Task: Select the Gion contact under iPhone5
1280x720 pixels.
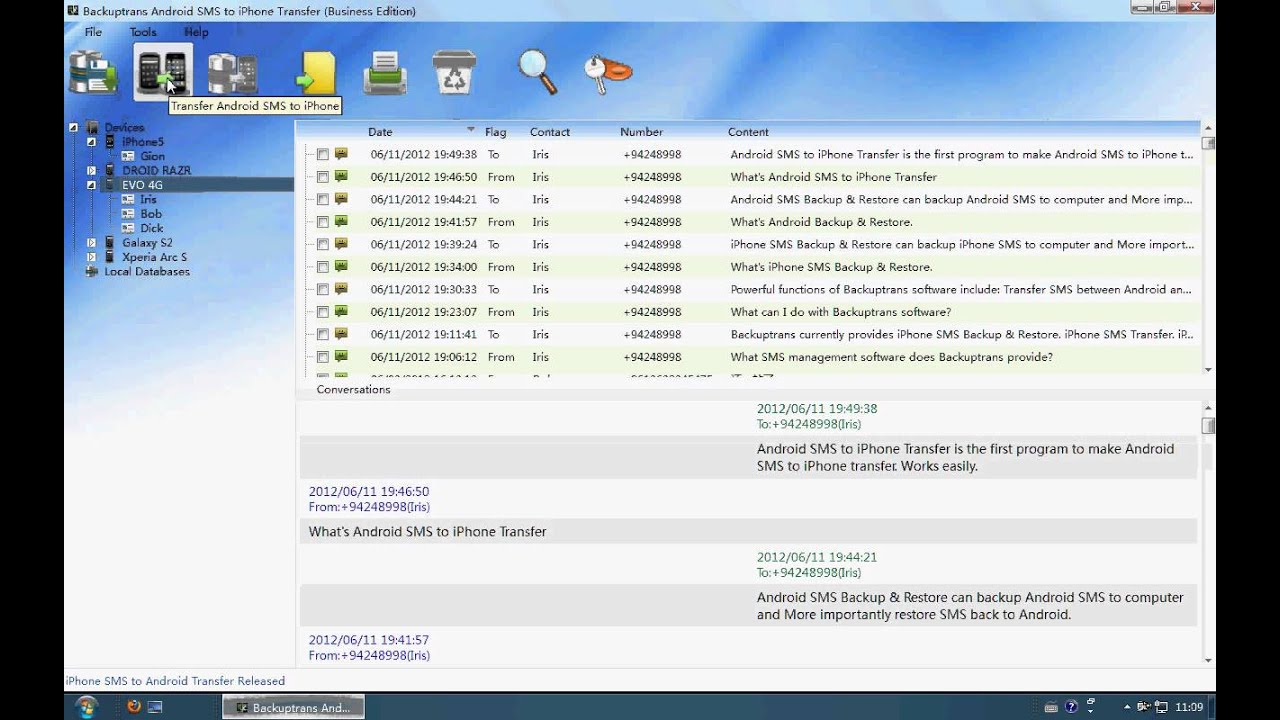Action: tap(152, 156)
